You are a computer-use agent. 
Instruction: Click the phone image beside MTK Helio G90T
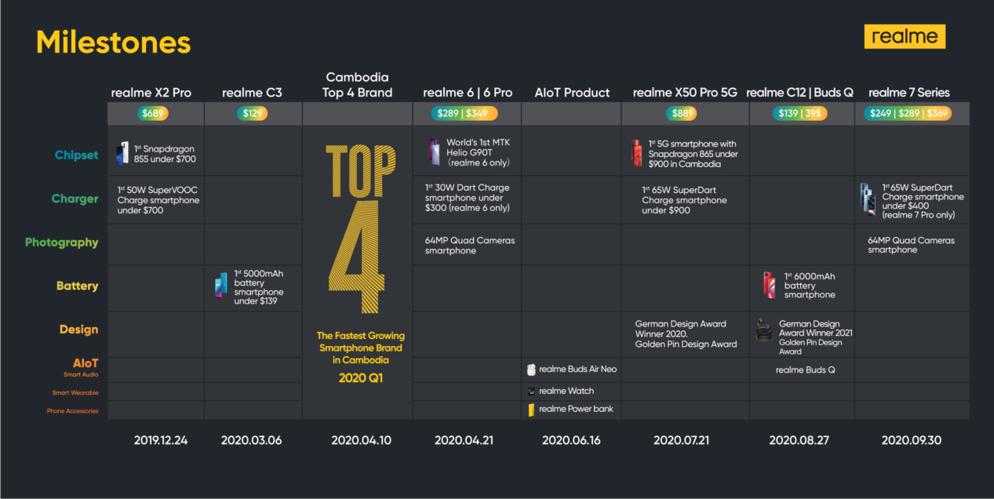[x=434, y=152]
